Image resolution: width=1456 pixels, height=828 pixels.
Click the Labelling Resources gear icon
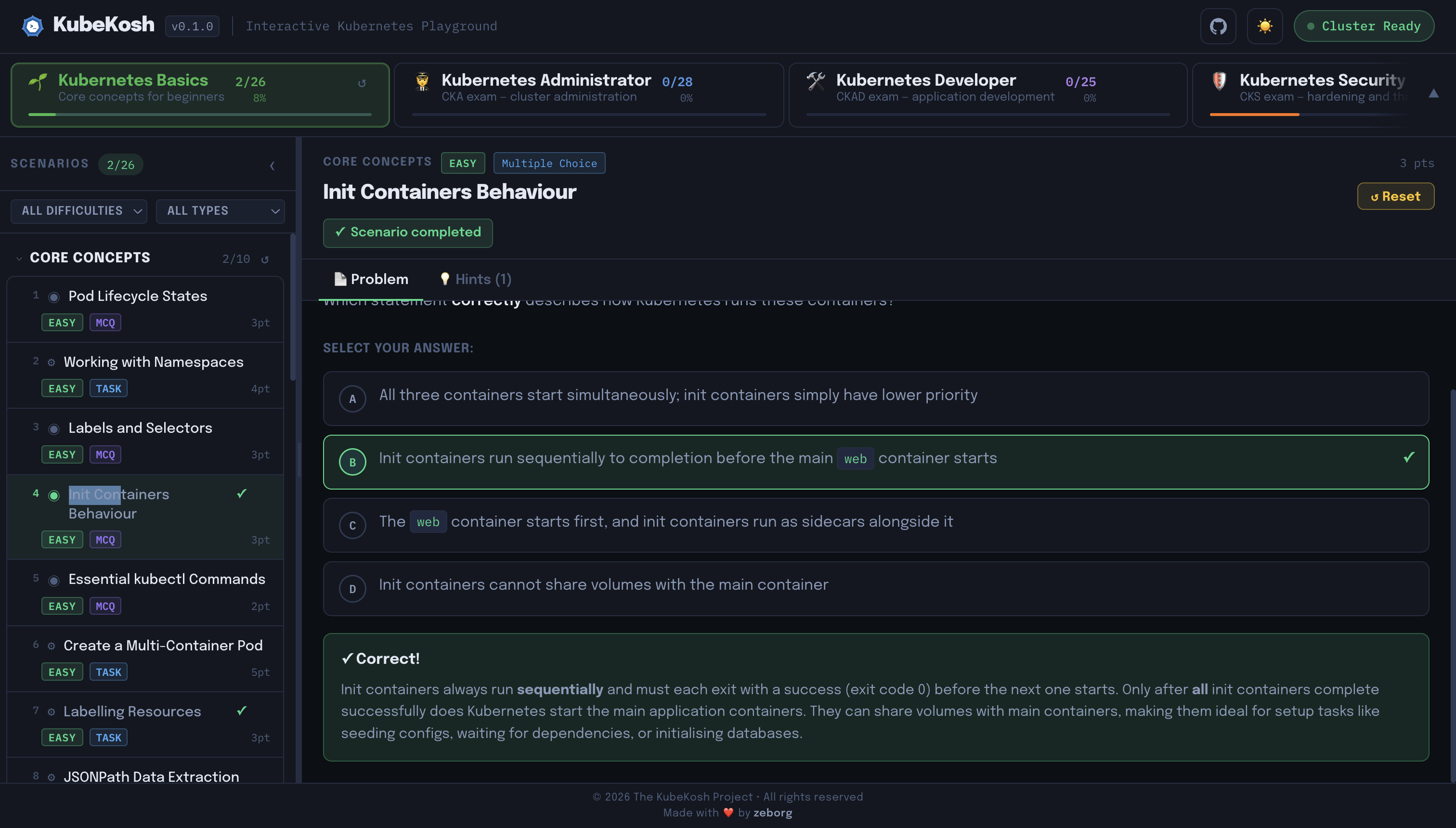[51, 712]
